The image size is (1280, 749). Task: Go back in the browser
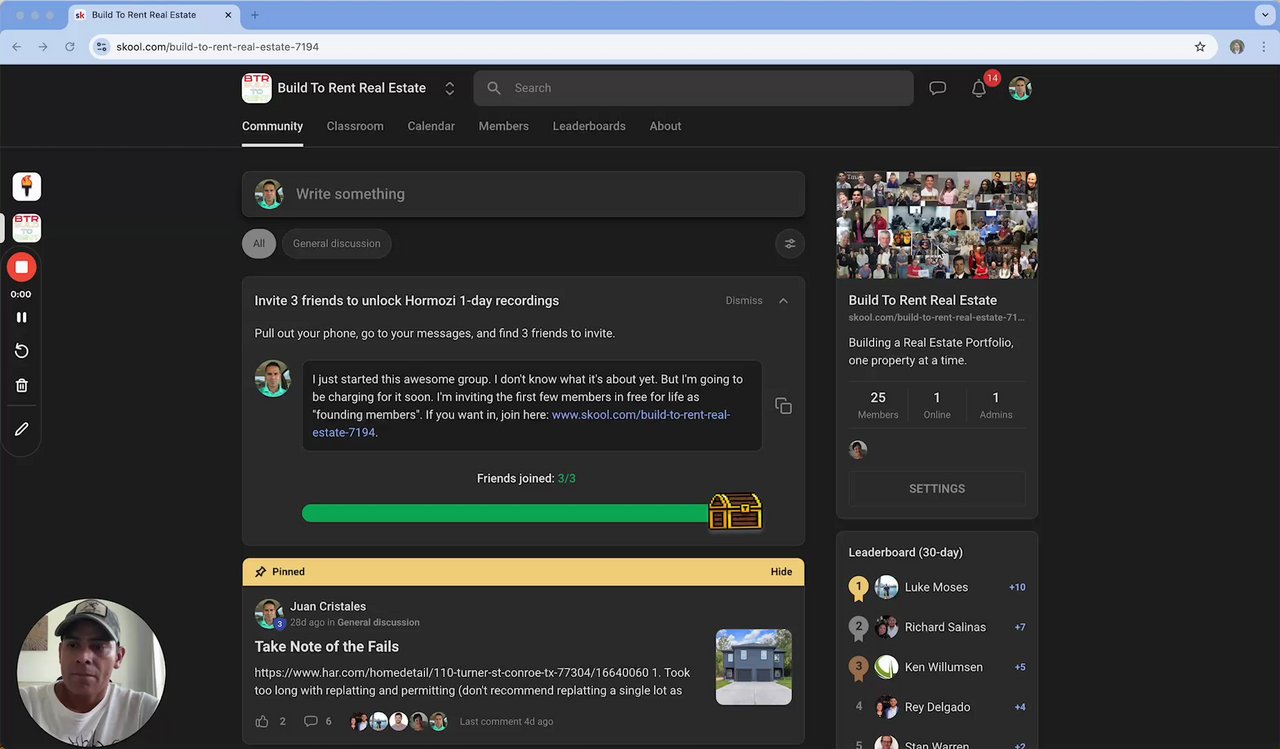pyautogui.click(x=16, y=47)
